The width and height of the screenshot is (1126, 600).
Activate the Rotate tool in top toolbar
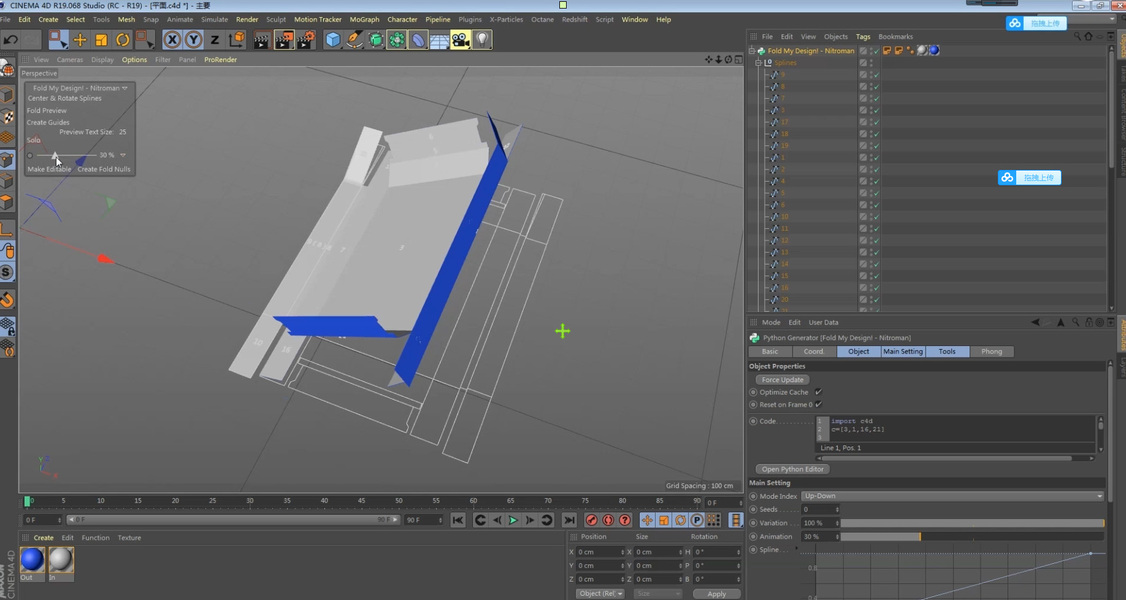click(123, 40)
